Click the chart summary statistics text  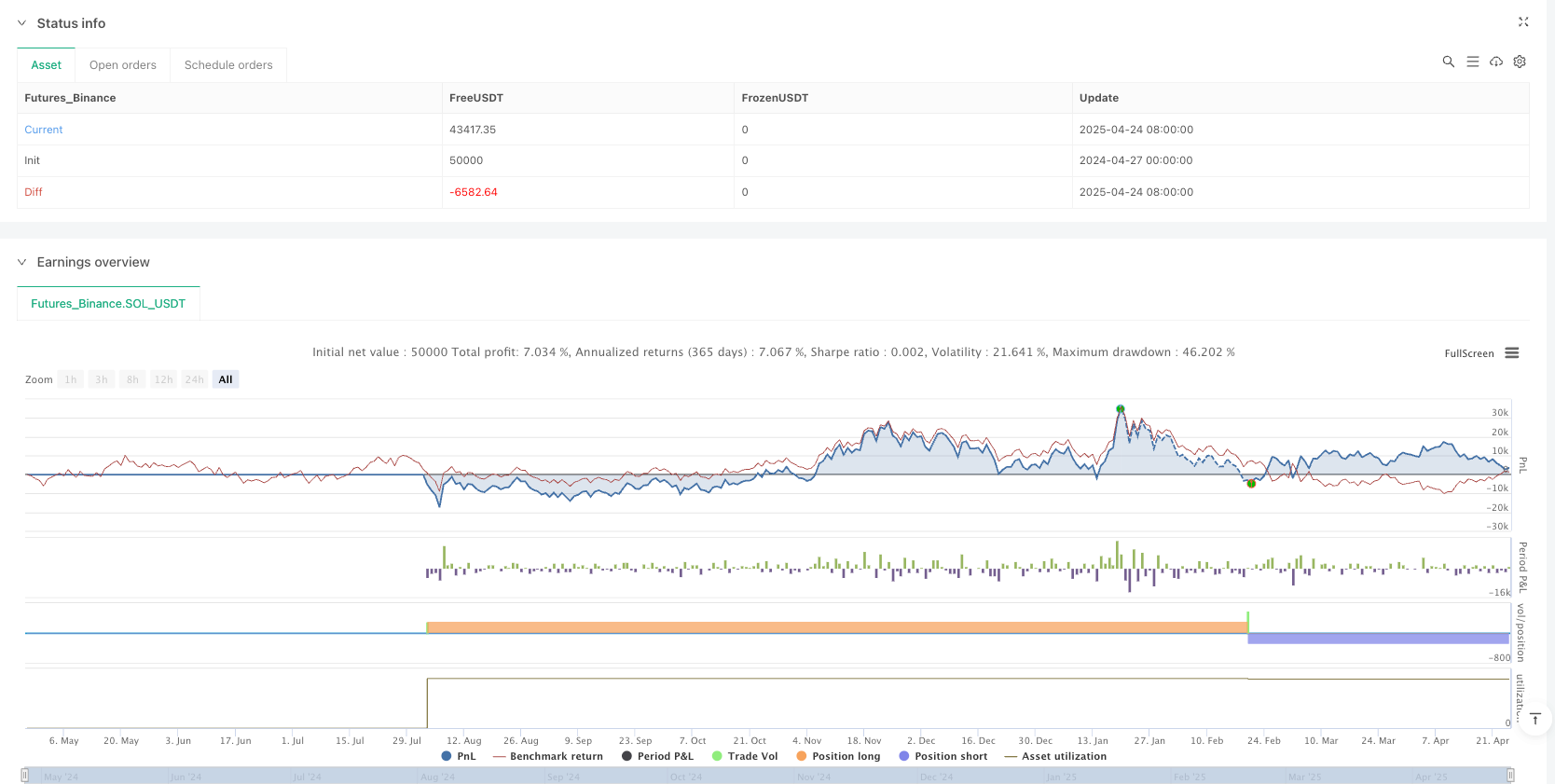coord(774,352)
